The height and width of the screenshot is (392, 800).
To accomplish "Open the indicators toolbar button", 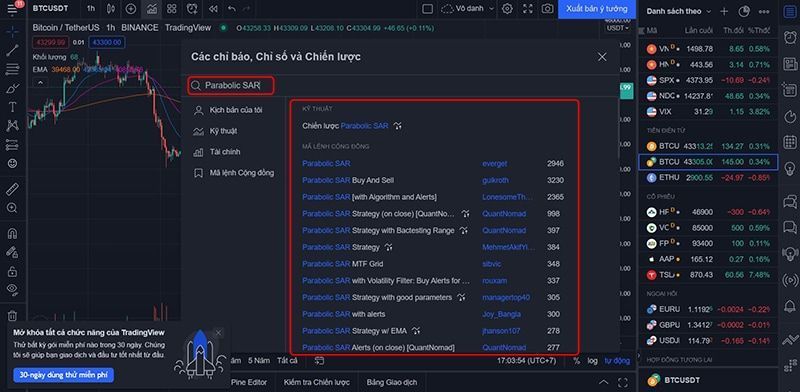I will pos(152,9).
